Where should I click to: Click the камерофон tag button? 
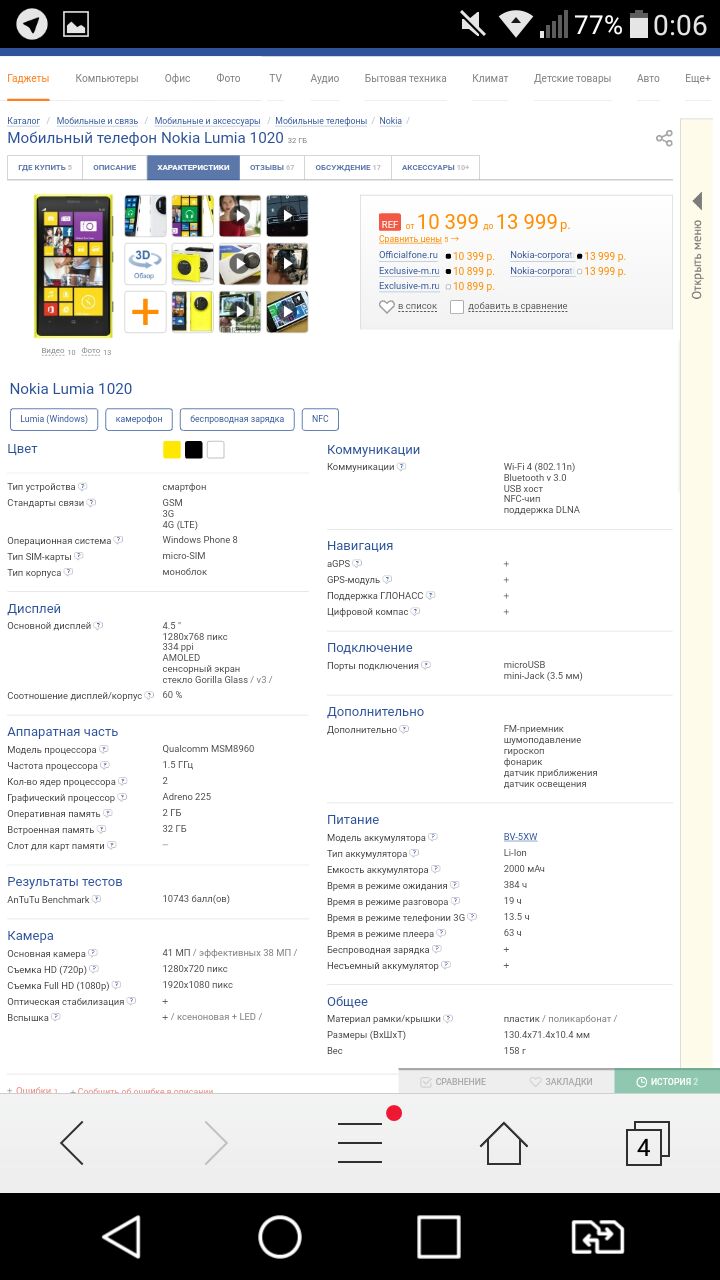point(139,419)
